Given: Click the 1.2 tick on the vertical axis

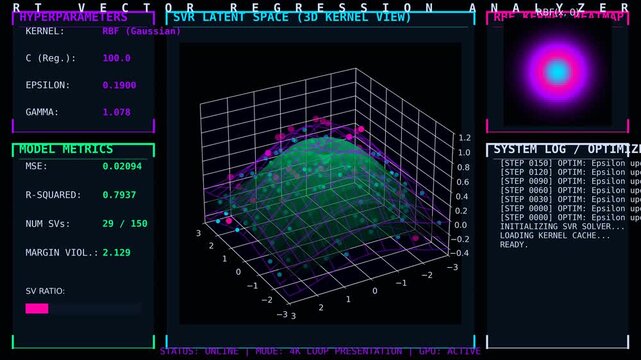Looking at the screenshot, I should pyautogui.click(x=464, y=138).
